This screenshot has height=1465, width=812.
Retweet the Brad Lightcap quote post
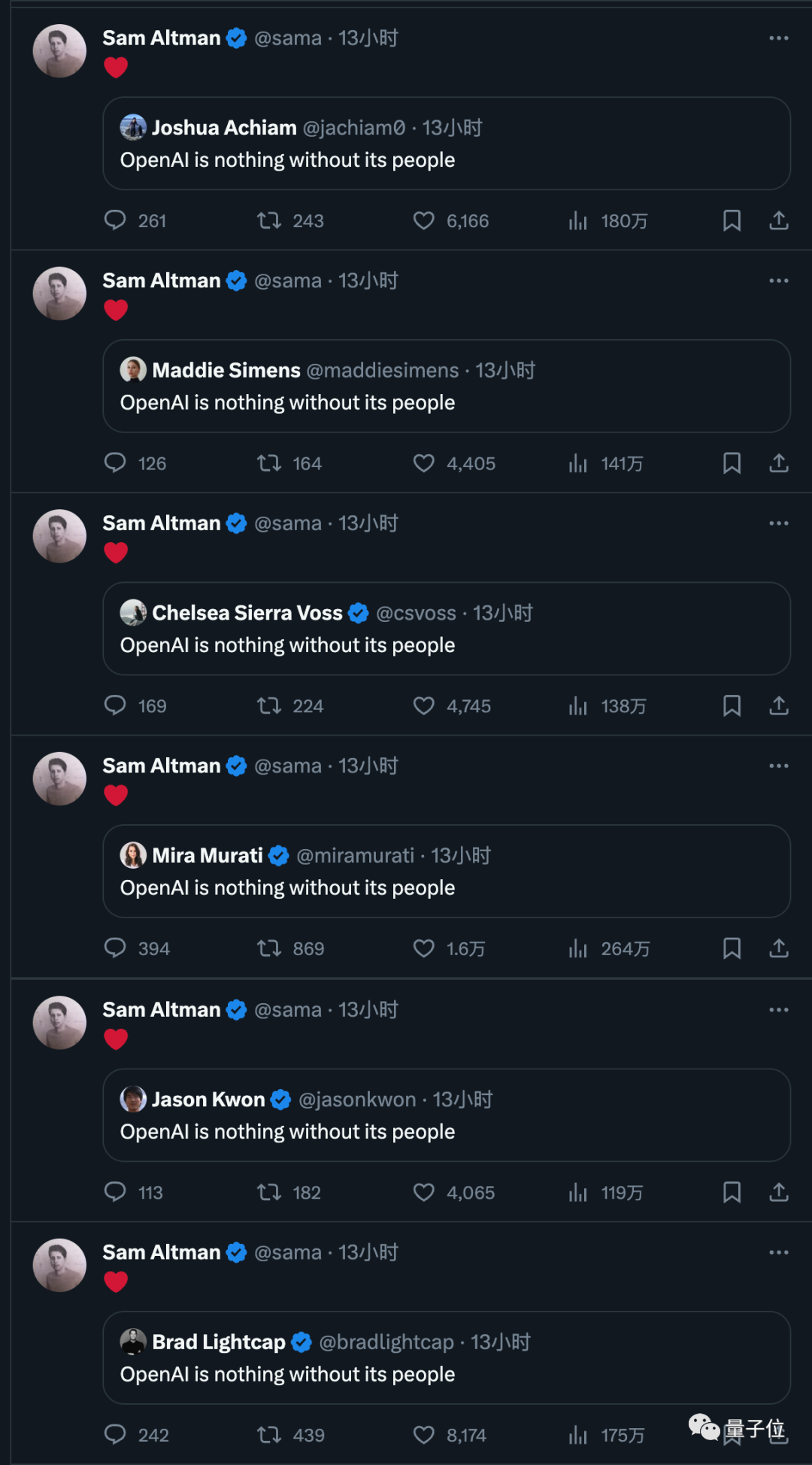point(269,1435)
